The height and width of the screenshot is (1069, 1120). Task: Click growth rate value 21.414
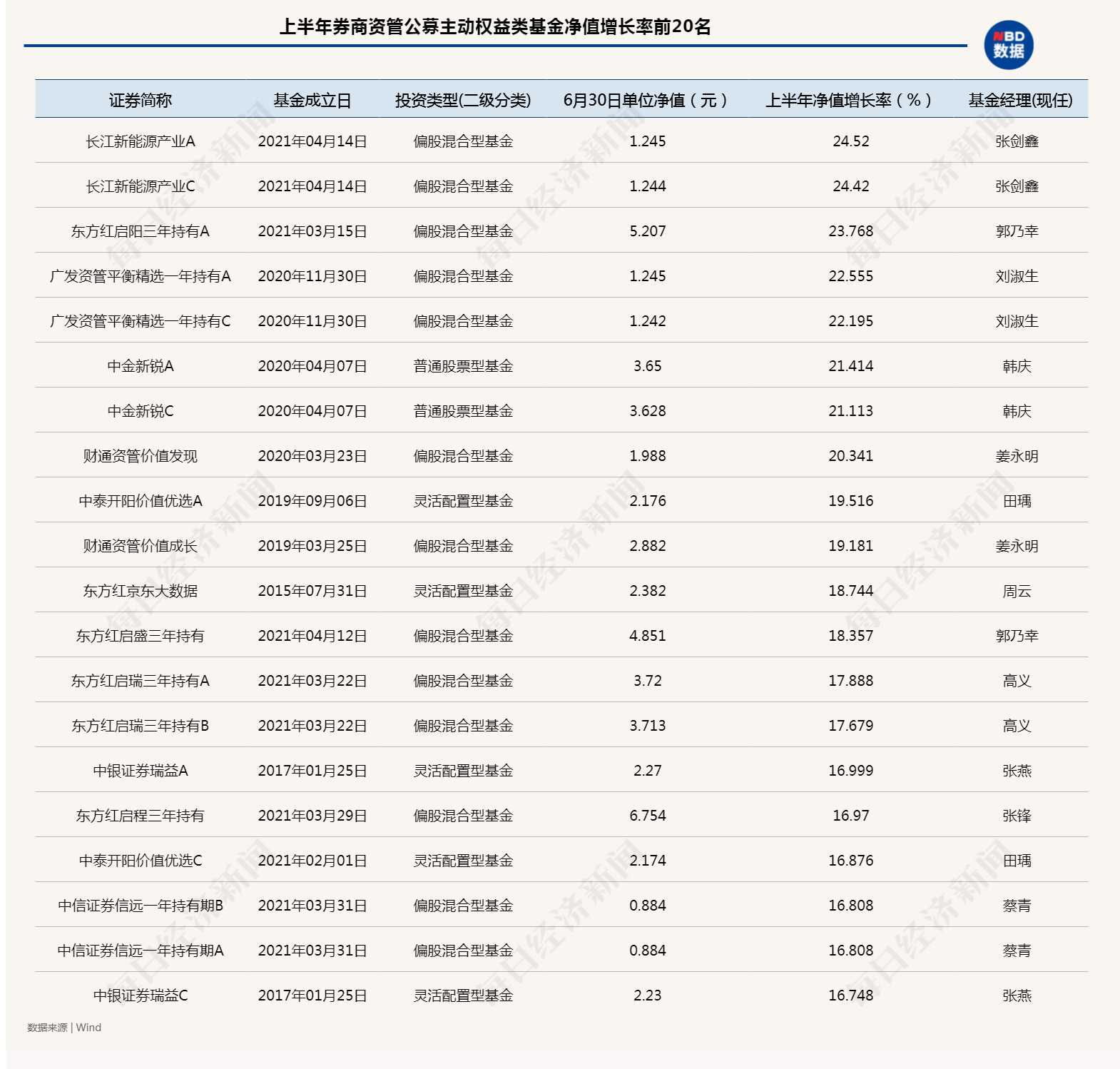tap(851, 366)
